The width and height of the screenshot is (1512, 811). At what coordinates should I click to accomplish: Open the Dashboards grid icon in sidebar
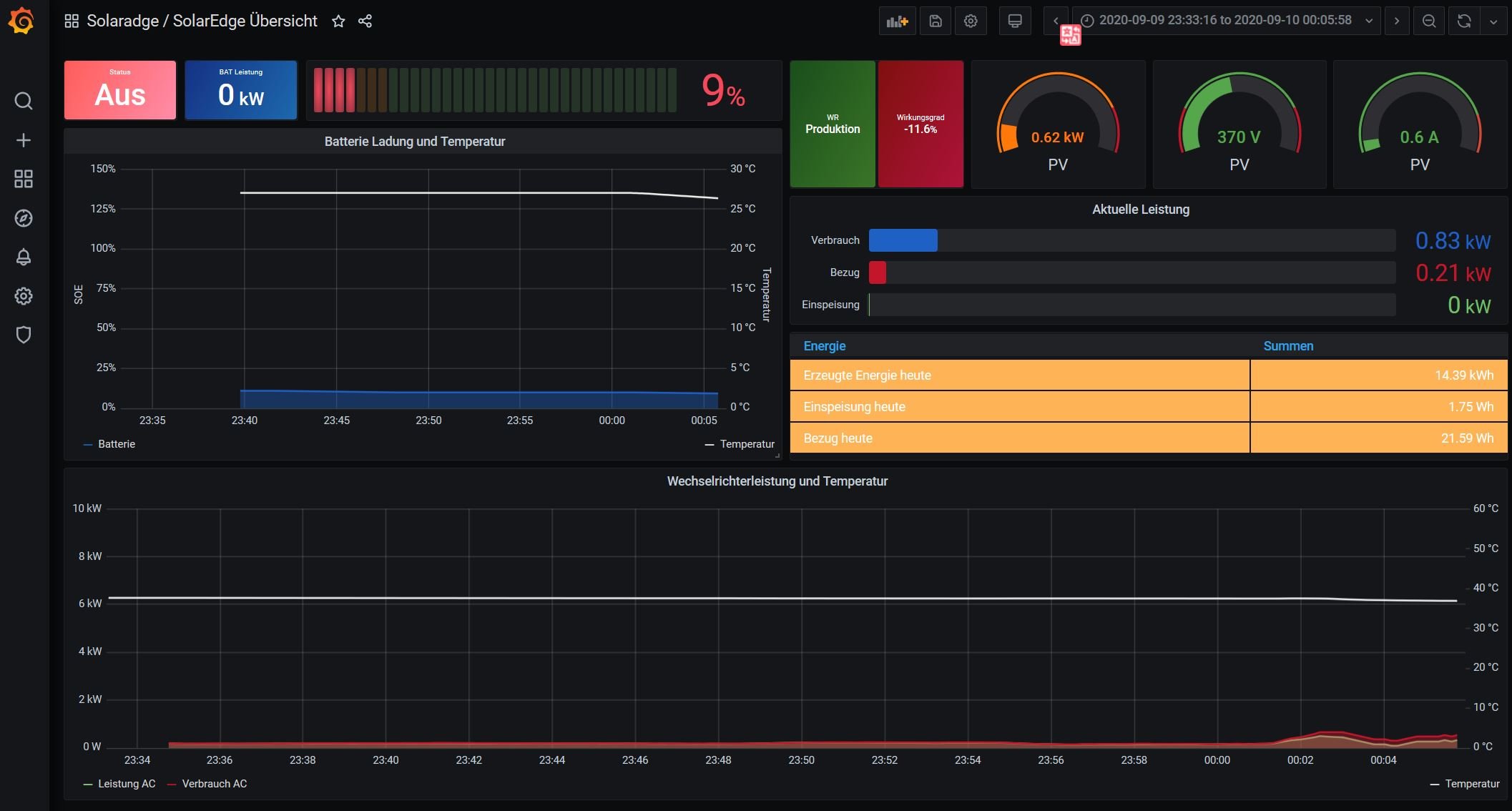click(x=24, y=179)
